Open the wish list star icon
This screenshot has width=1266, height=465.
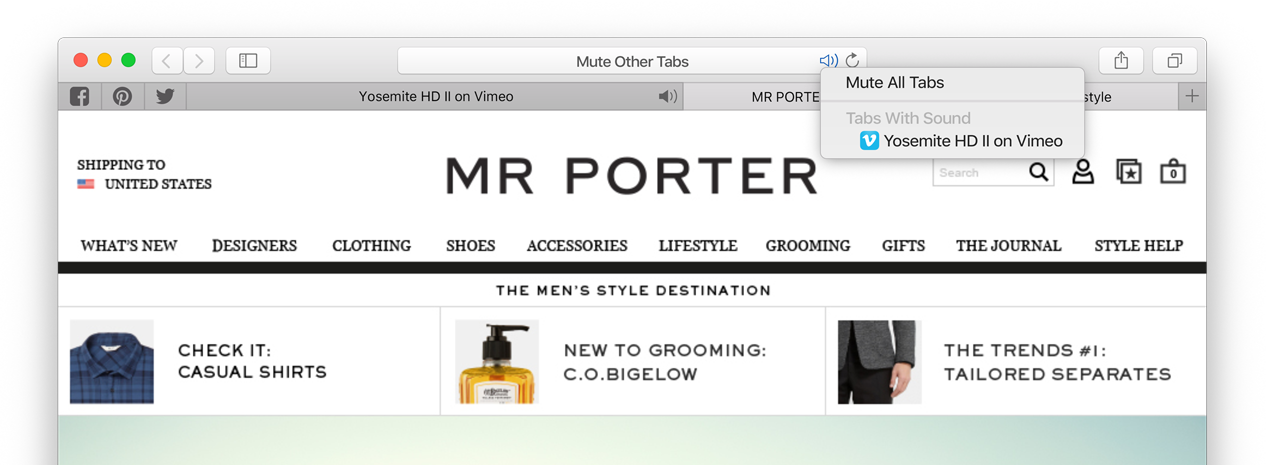click(x=1129, y=172)
